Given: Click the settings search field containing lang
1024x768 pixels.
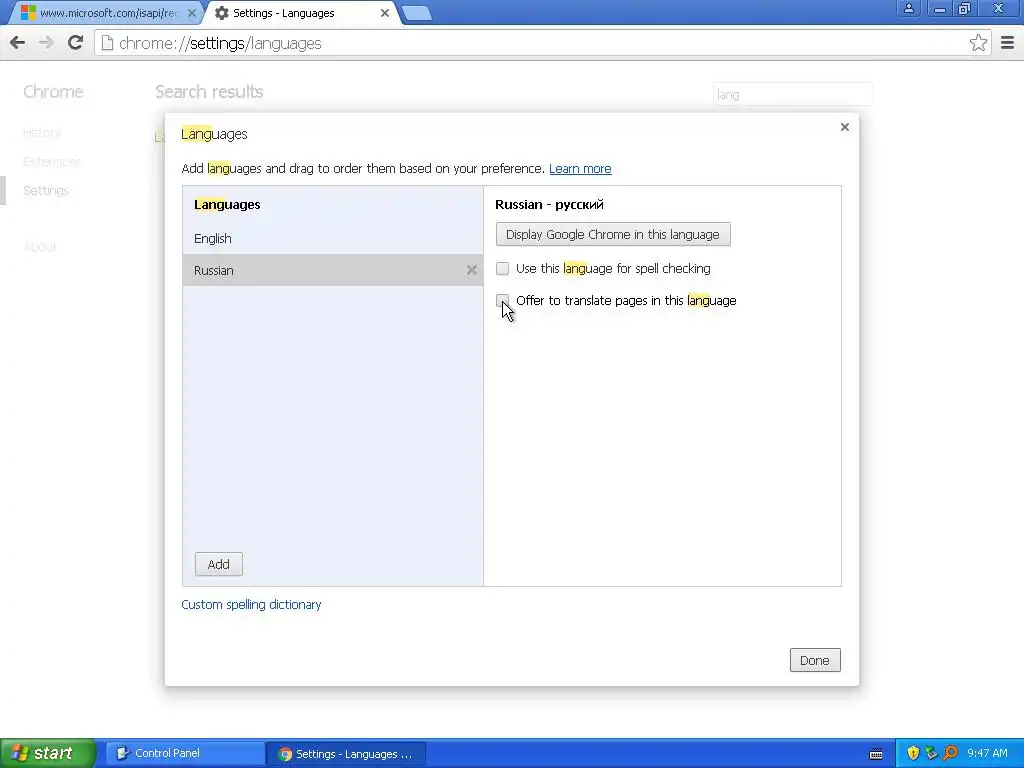Looking at the screenshot, I should coord(793,95).
